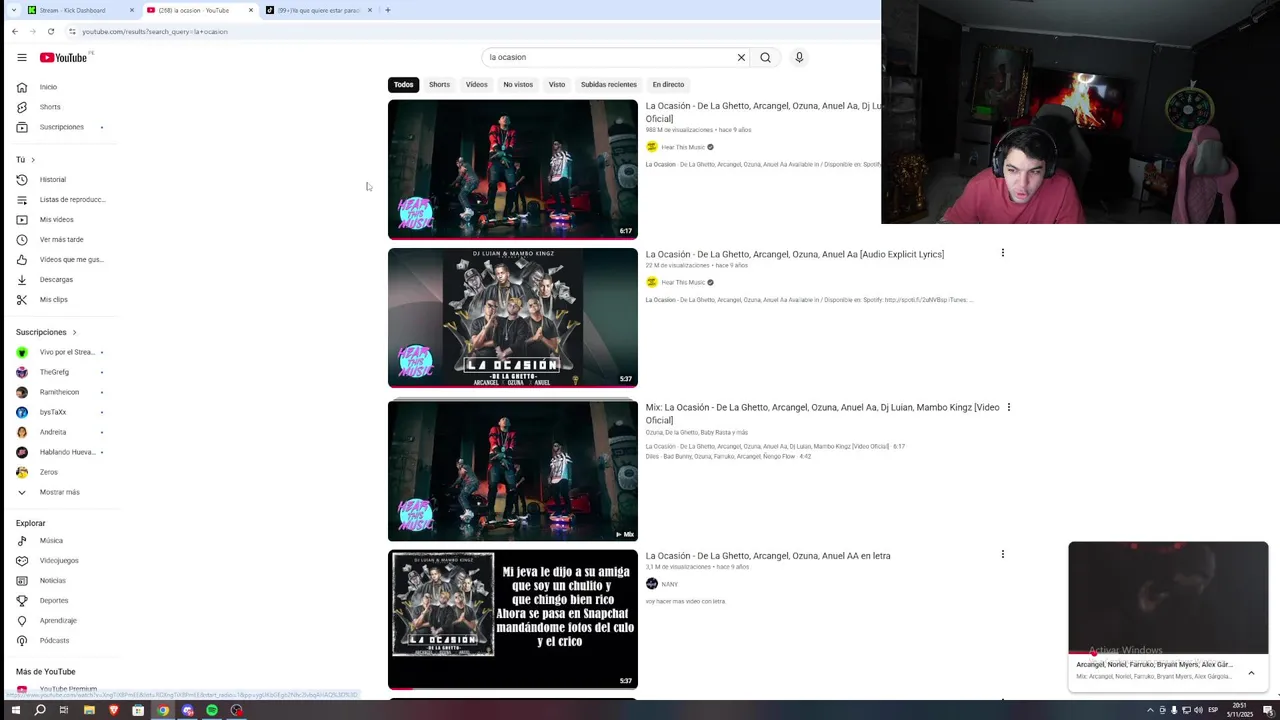Open the Mix playlist thumbnail
This screenshot has width=1280, height=720.
coord(512,470)
